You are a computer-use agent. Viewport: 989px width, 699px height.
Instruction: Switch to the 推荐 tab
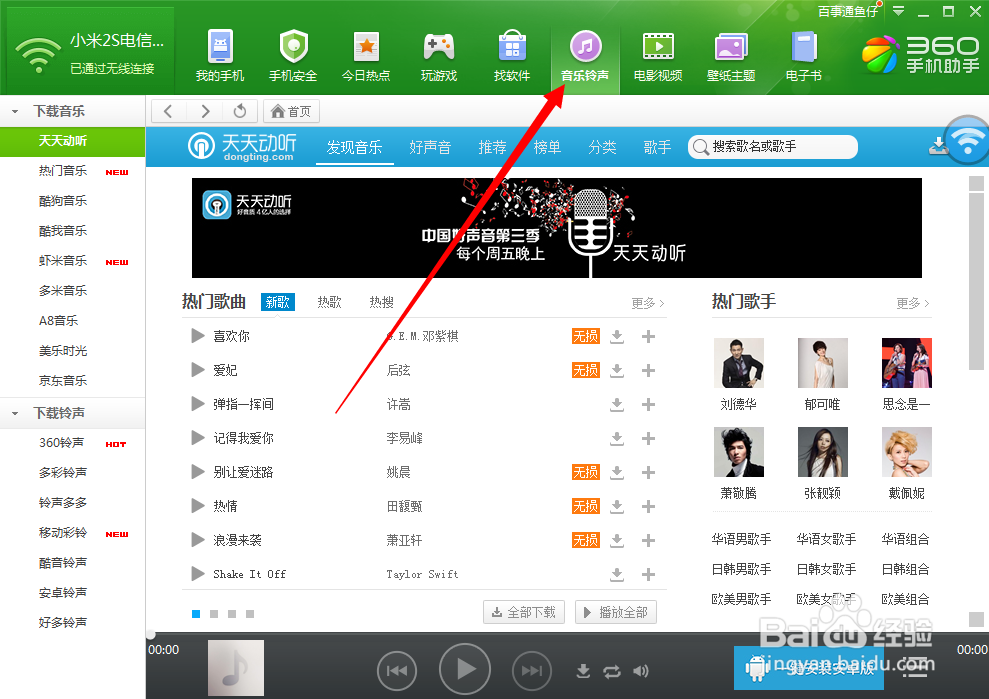tap(493, 147)
